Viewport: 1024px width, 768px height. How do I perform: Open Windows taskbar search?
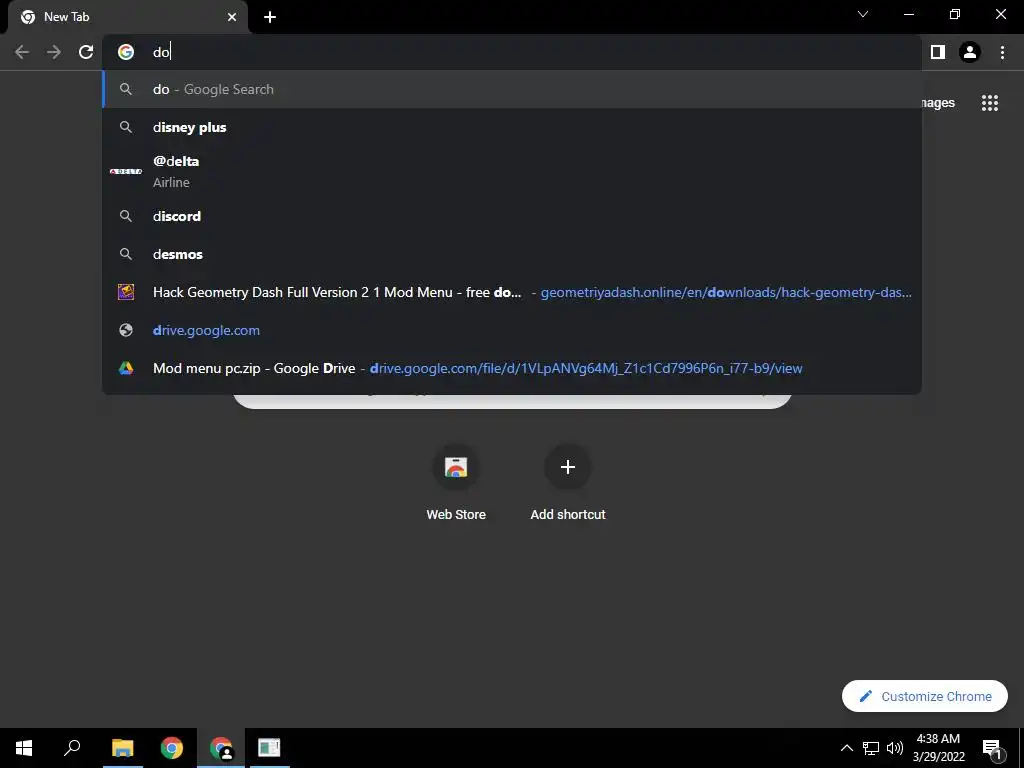72,748
